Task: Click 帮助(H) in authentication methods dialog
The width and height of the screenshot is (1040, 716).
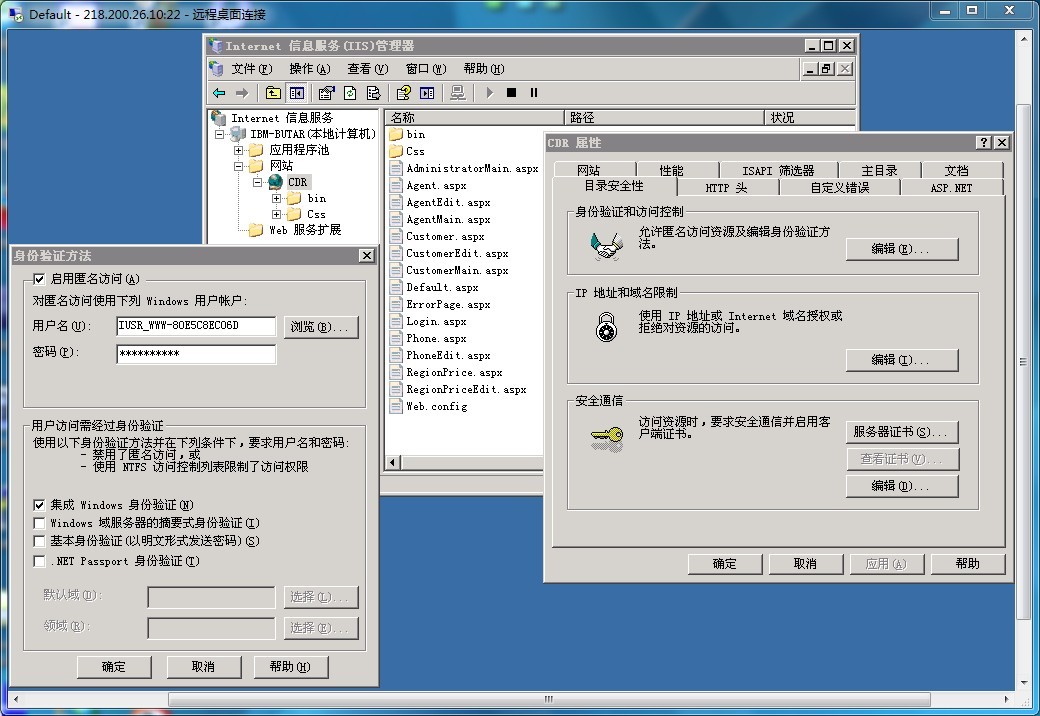Action: point(291,667)
